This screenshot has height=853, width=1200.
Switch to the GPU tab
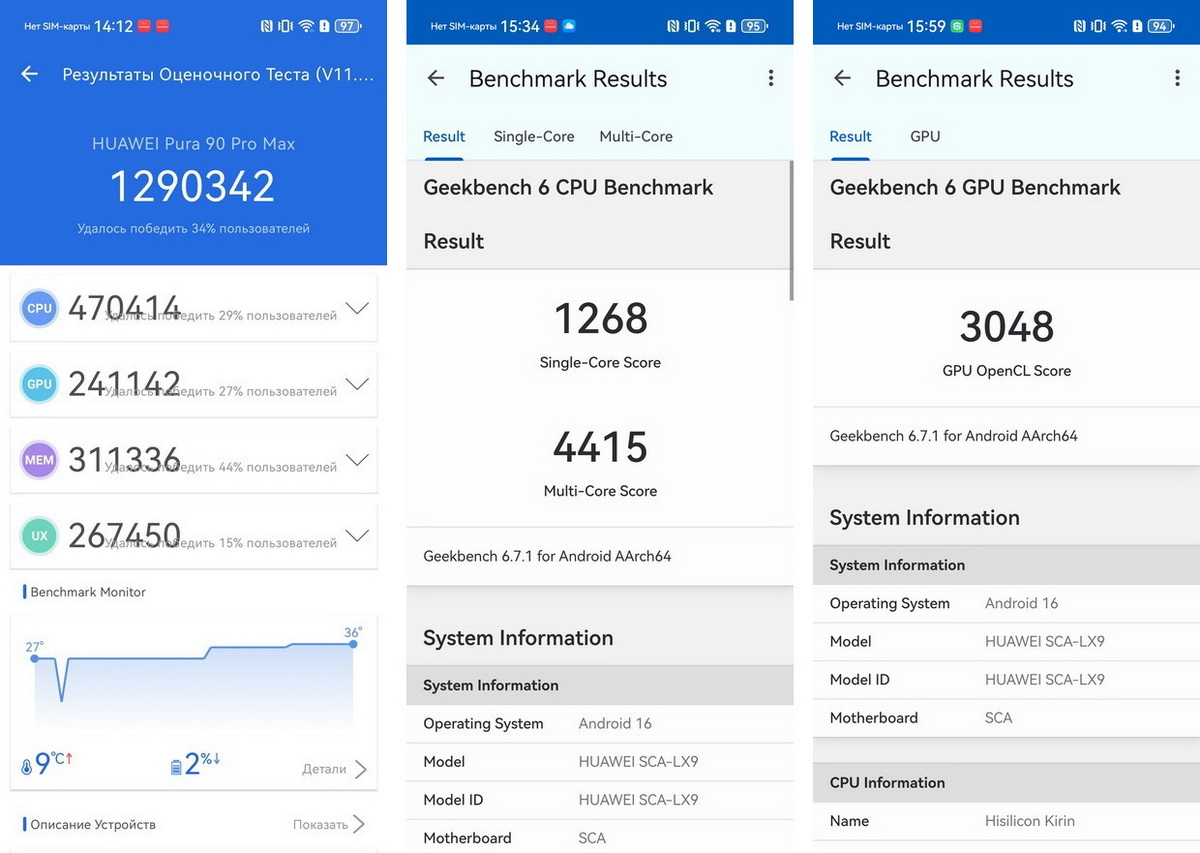(925, 137)
